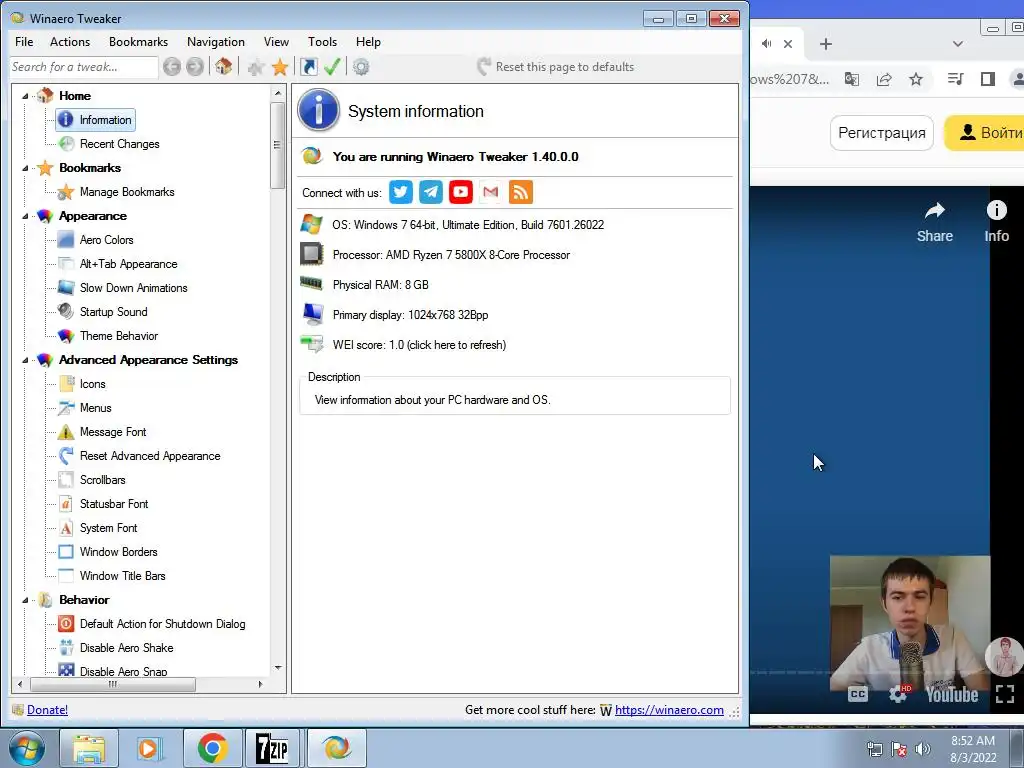Click the Регистрация button

[x=882, y=133]
